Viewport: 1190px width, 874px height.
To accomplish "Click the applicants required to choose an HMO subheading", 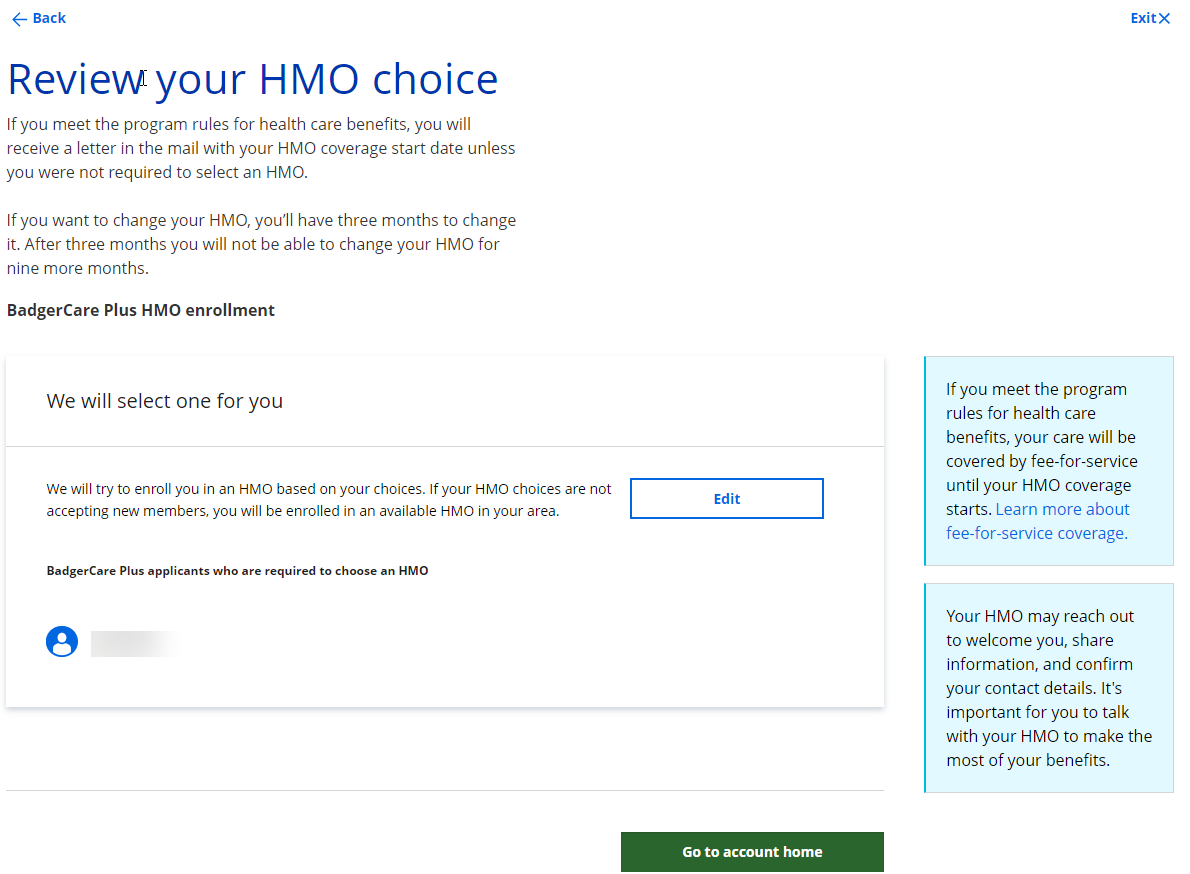I will coord(237,571).
